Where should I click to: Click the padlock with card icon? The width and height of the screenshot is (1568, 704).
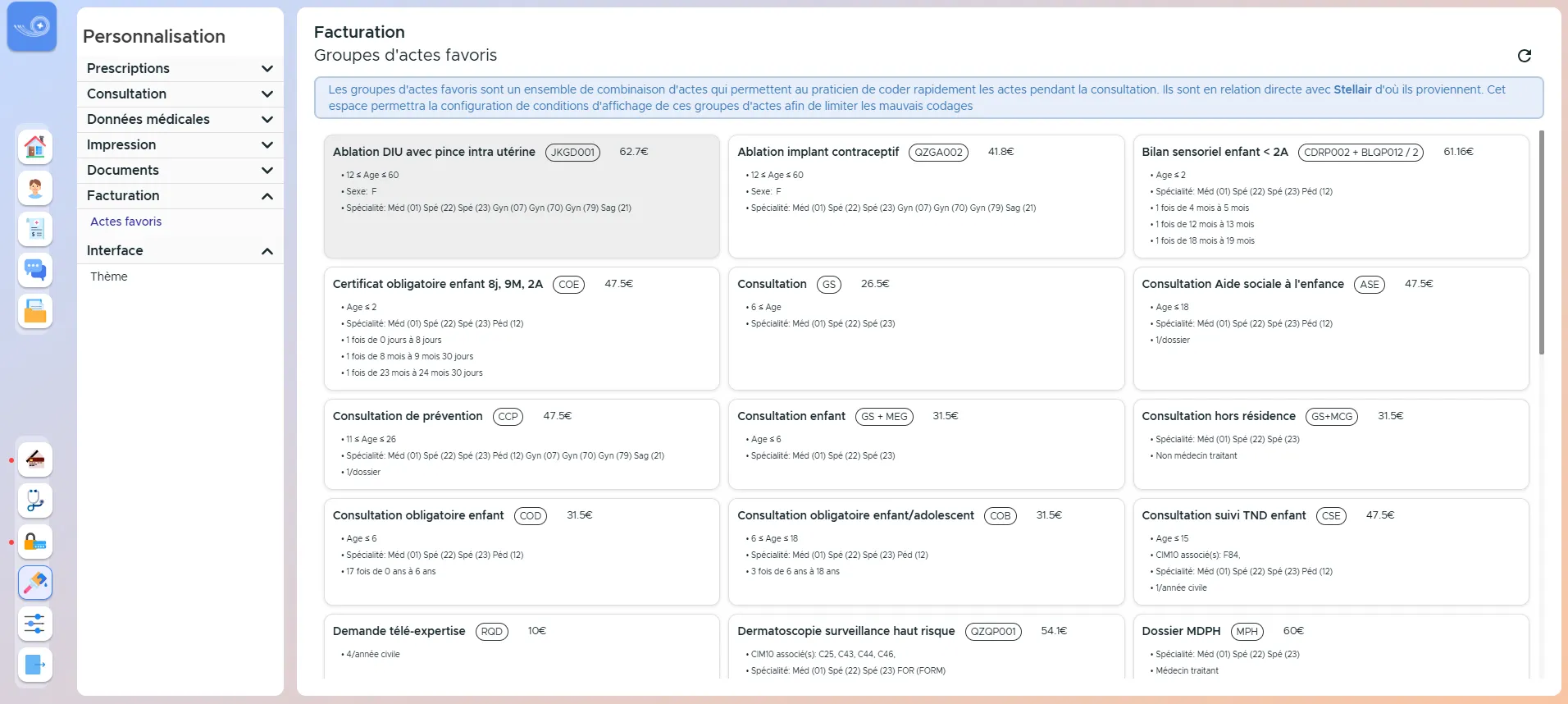tap(35, 542)
